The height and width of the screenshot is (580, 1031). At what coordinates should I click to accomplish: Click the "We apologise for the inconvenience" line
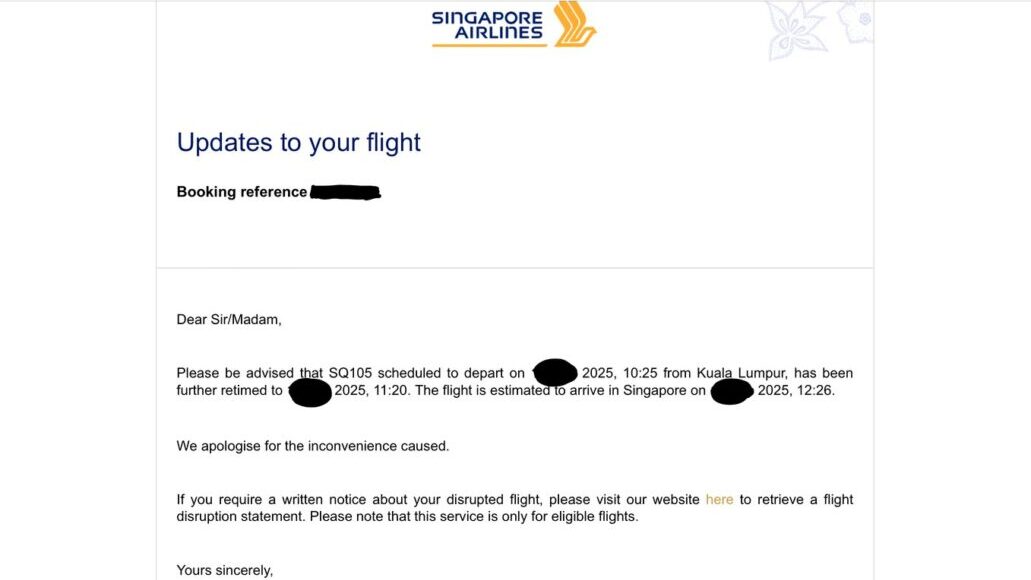[313, 446]
